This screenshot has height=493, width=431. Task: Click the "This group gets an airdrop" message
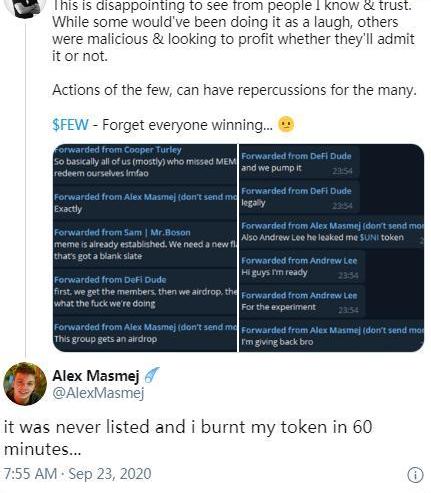(145, 333)
